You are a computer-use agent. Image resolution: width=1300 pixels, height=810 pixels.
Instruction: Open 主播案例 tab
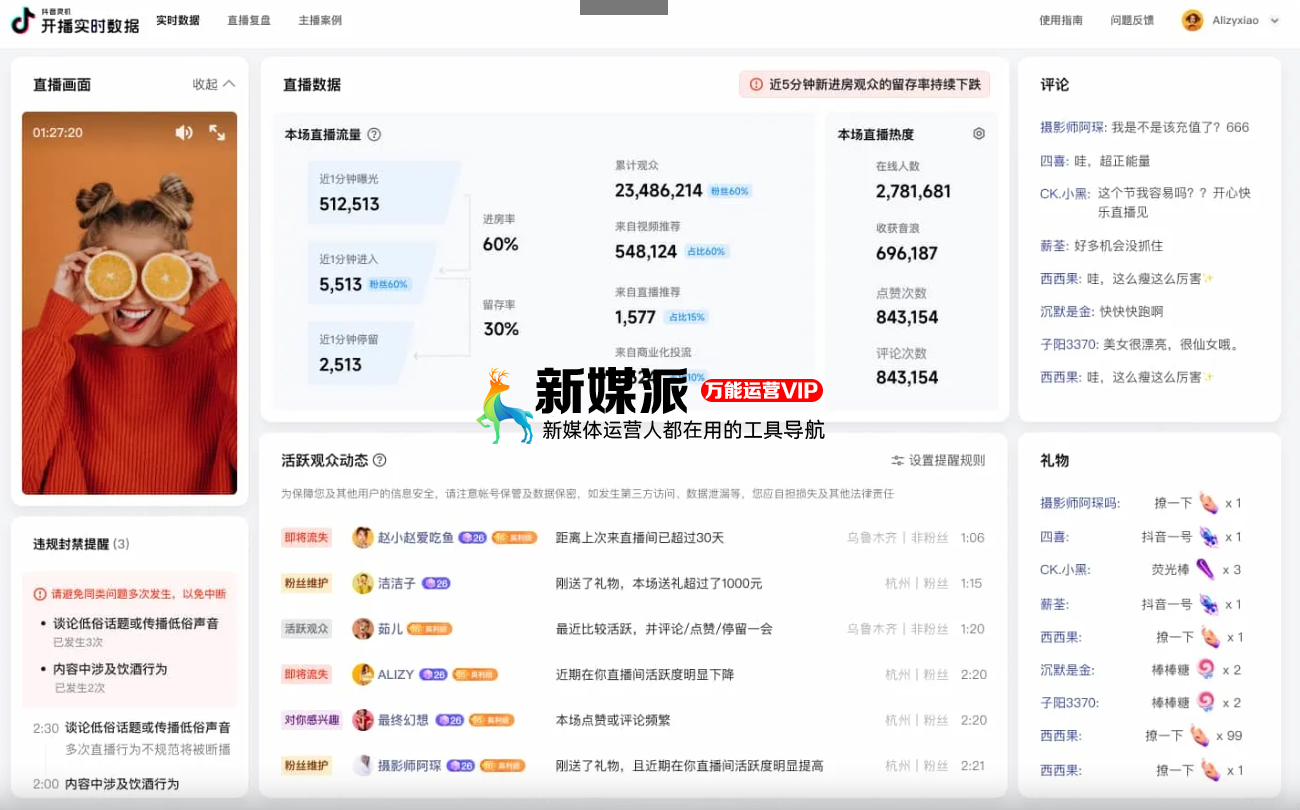(320, 20)
